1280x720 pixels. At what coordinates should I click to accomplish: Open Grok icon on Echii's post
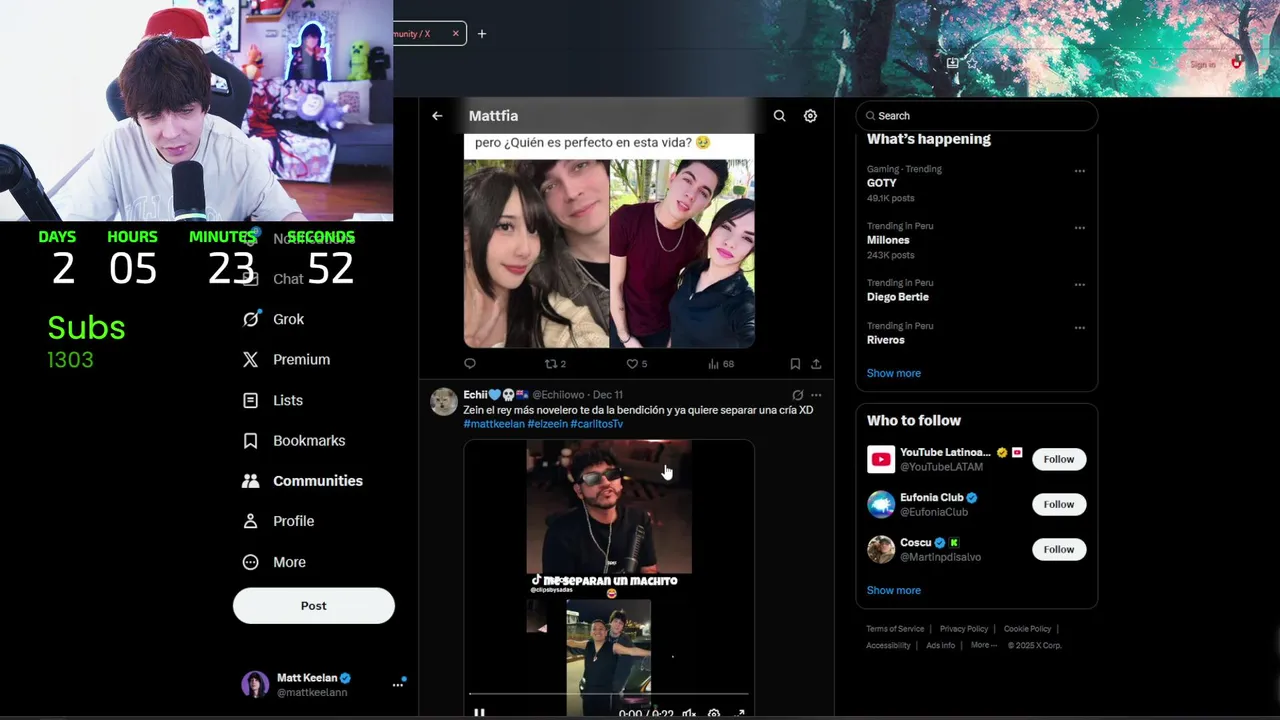(797, 395)
